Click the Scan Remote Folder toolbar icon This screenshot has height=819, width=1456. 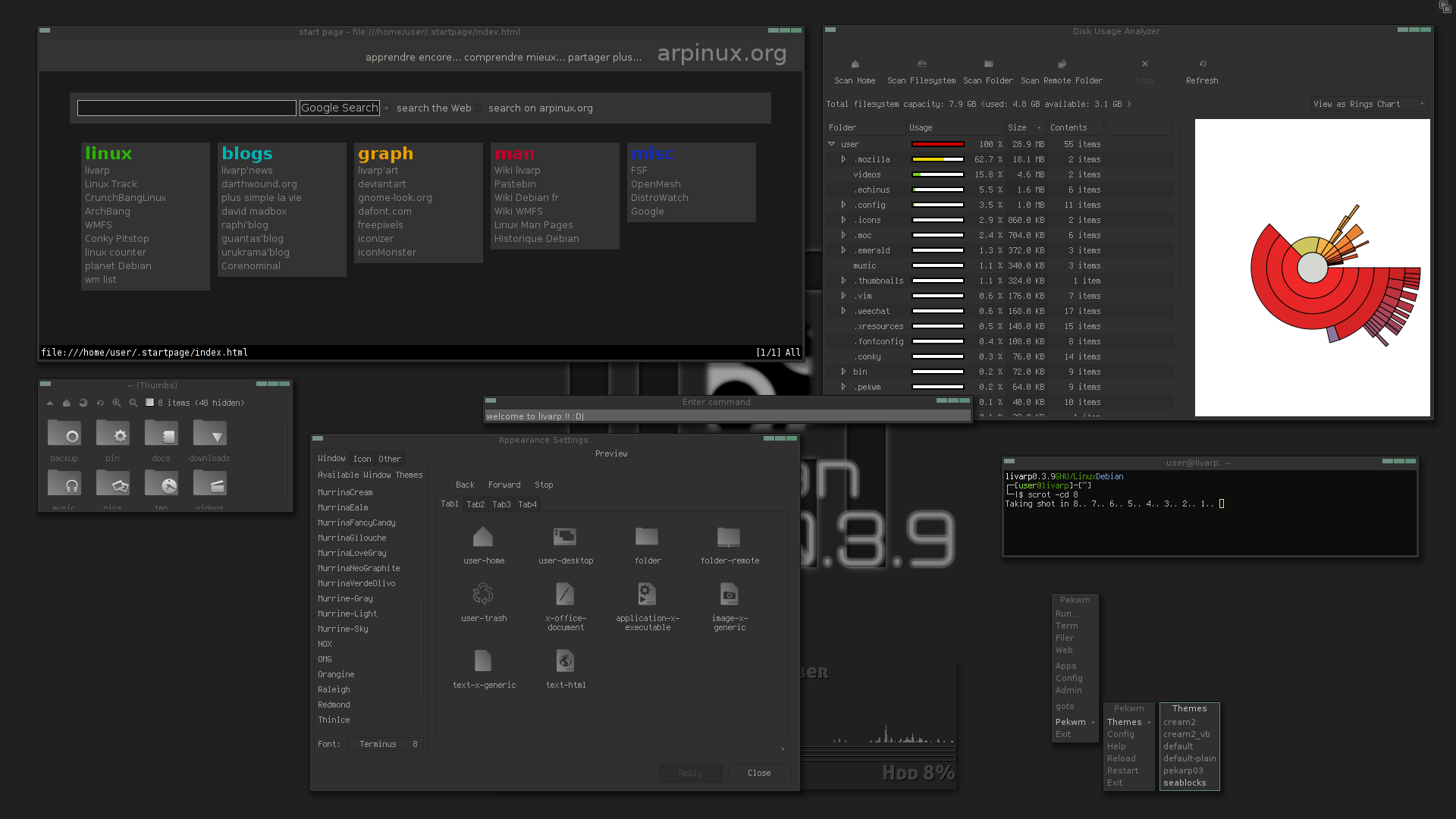coord(1062,64)
